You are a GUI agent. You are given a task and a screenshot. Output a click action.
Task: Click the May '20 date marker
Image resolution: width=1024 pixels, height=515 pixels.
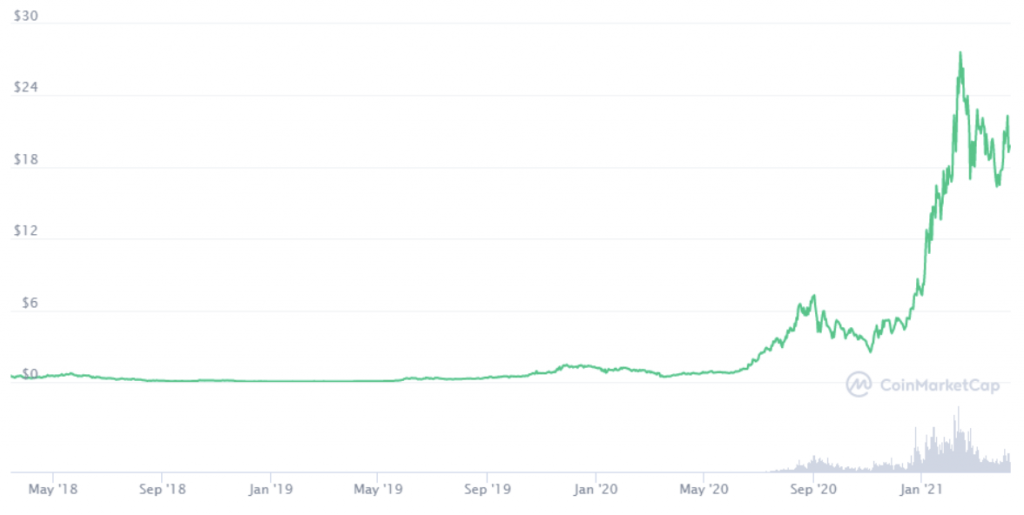703,489
